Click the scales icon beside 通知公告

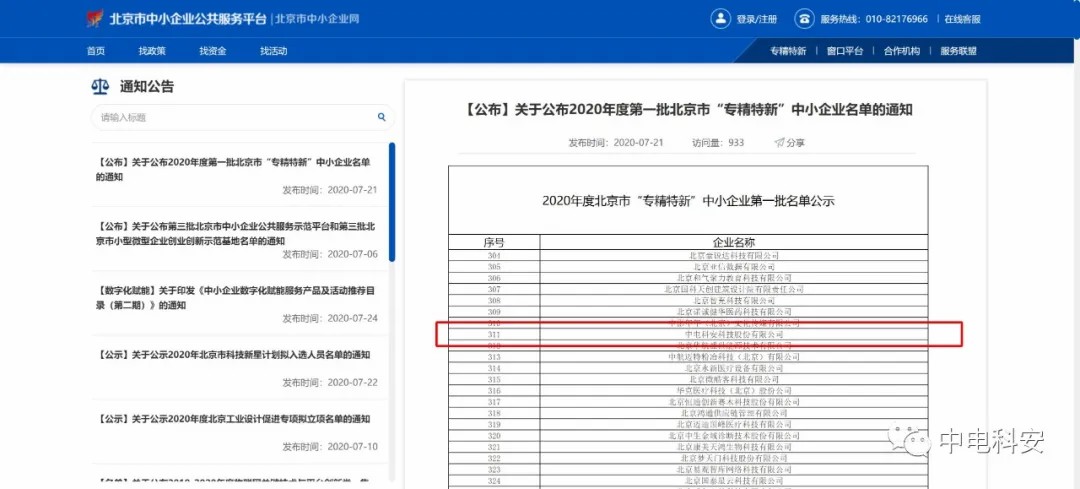(100, 87)
